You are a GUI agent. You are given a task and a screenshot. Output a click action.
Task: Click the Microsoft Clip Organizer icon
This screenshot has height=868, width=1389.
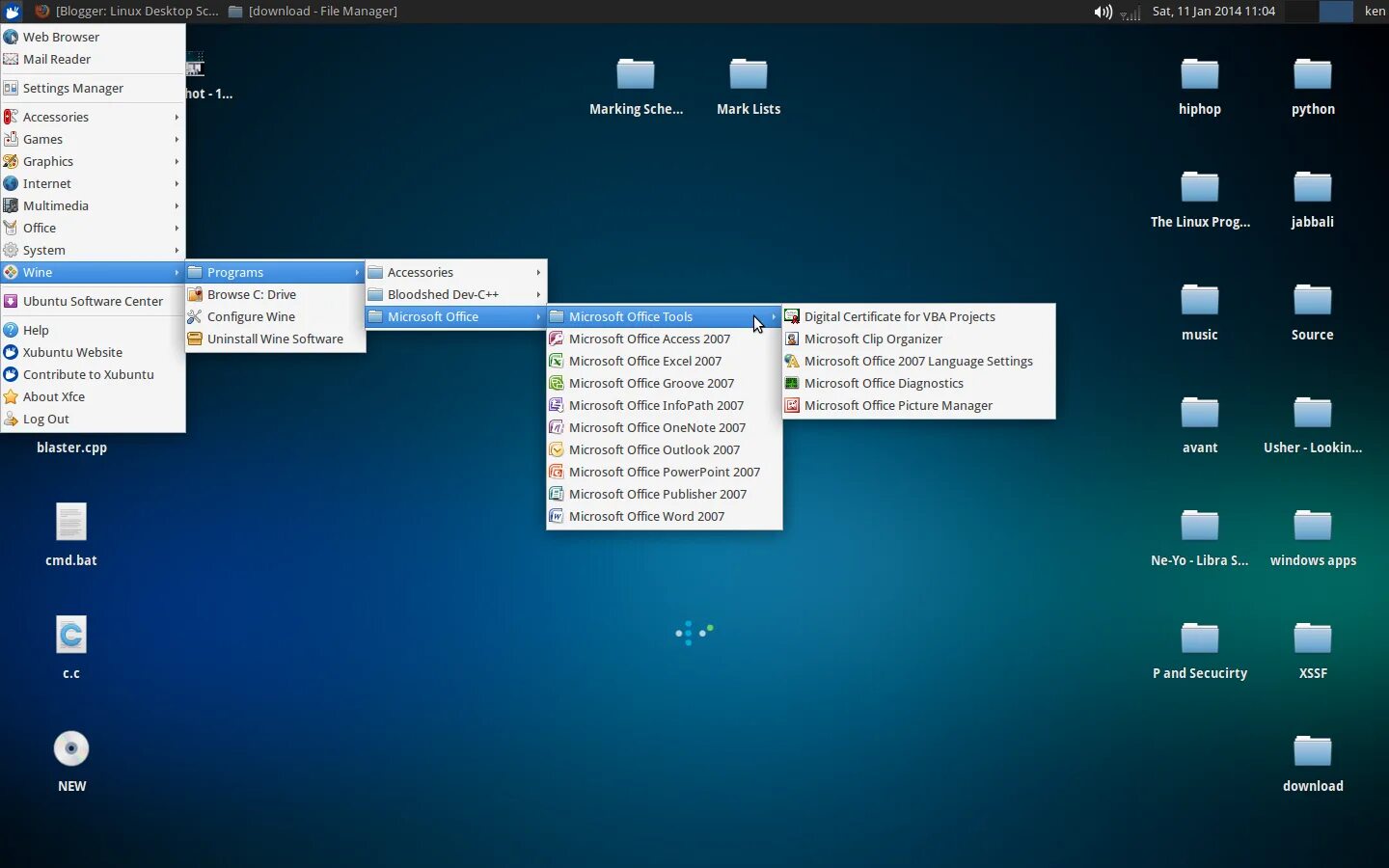(x=792, y=339)
